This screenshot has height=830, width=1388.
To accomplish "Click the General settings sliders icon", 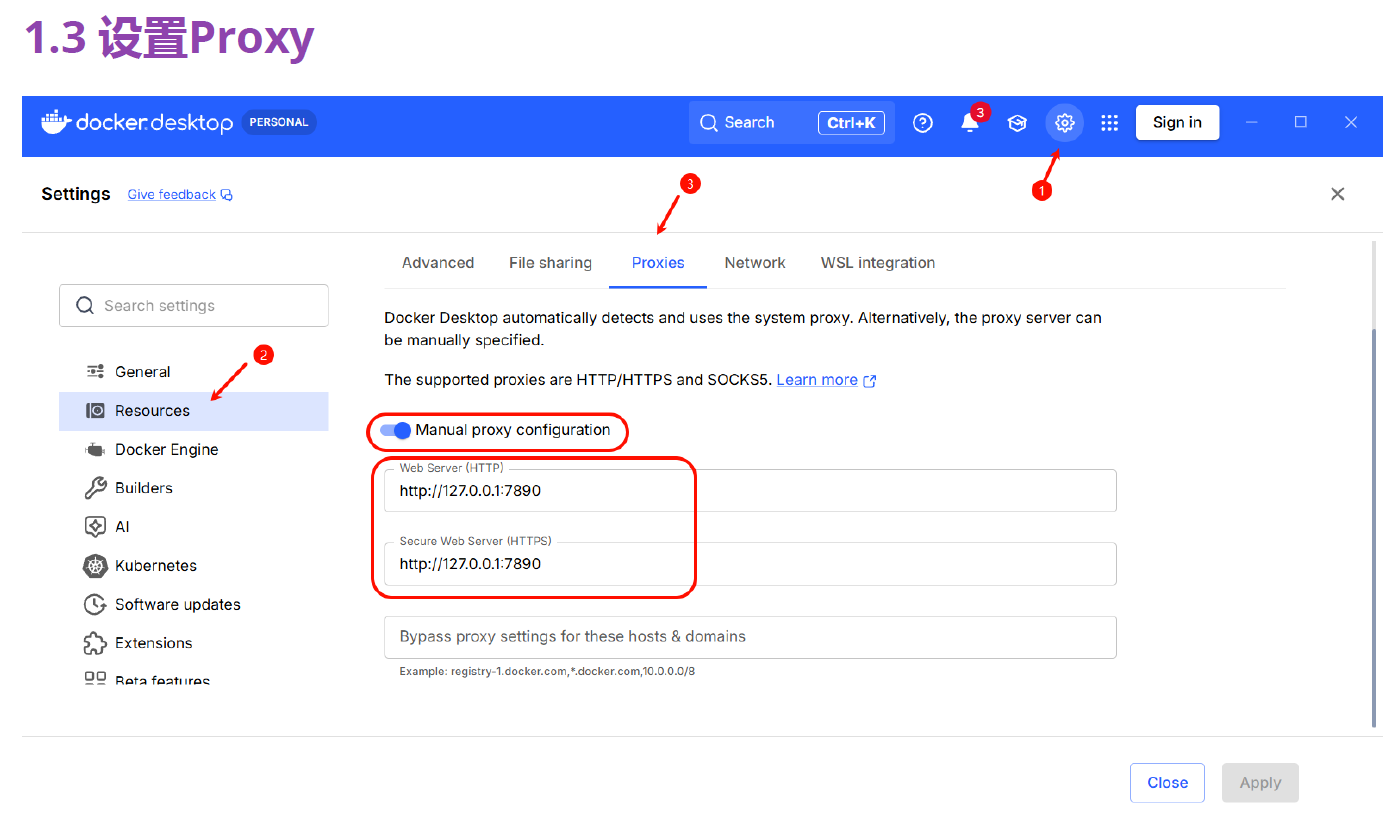I will click(96, 372).
